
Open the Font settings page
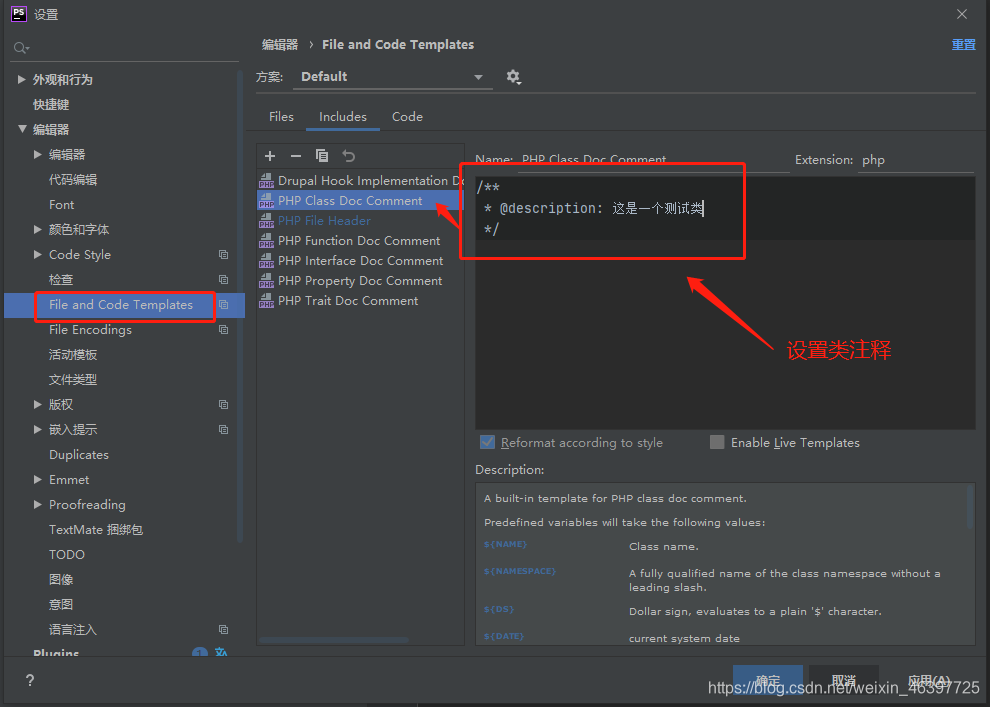[x=61, y=205]
